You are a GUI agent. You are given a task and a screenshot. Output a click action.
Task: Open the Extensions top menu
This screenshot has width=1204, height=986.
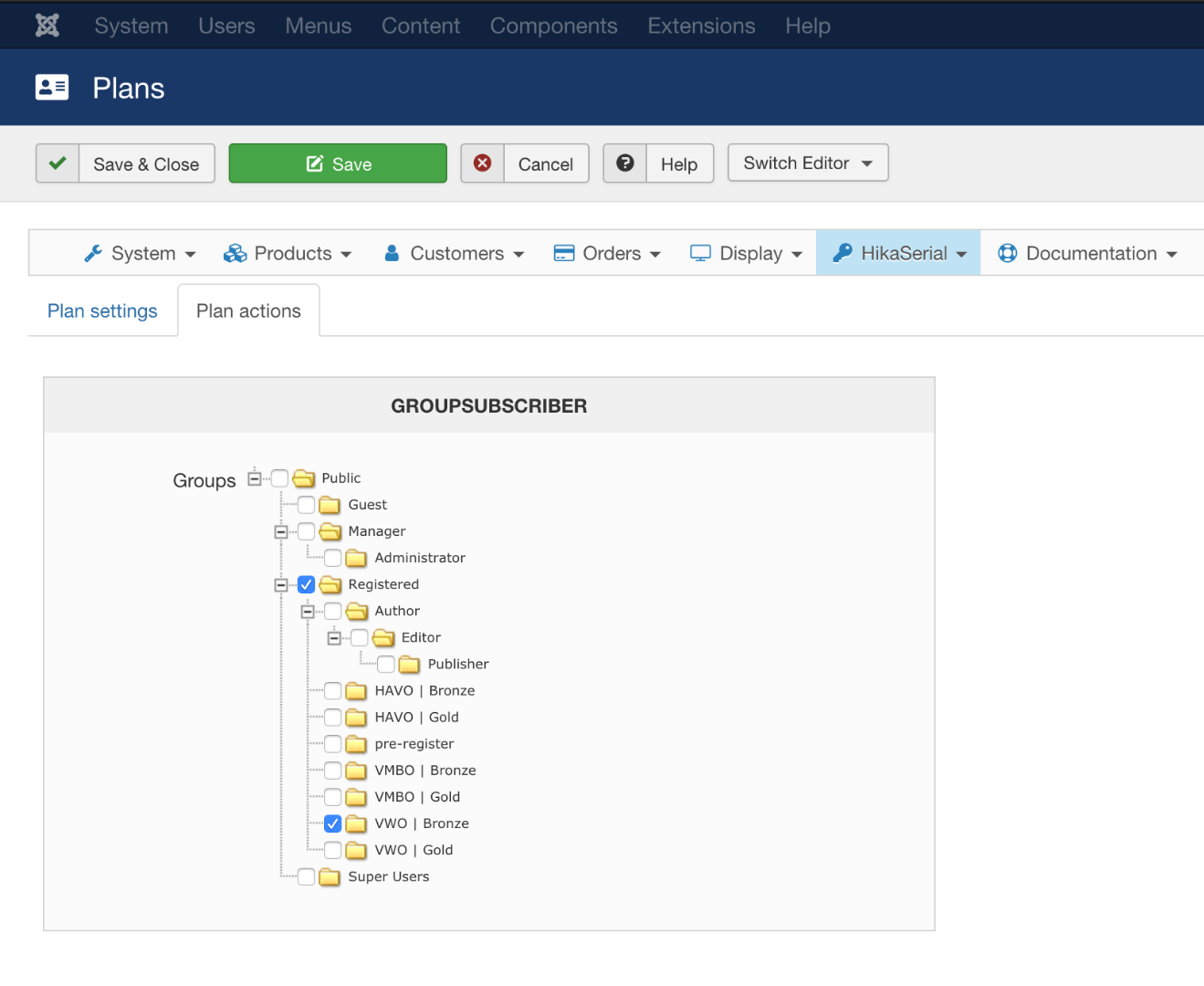[701, 26]
